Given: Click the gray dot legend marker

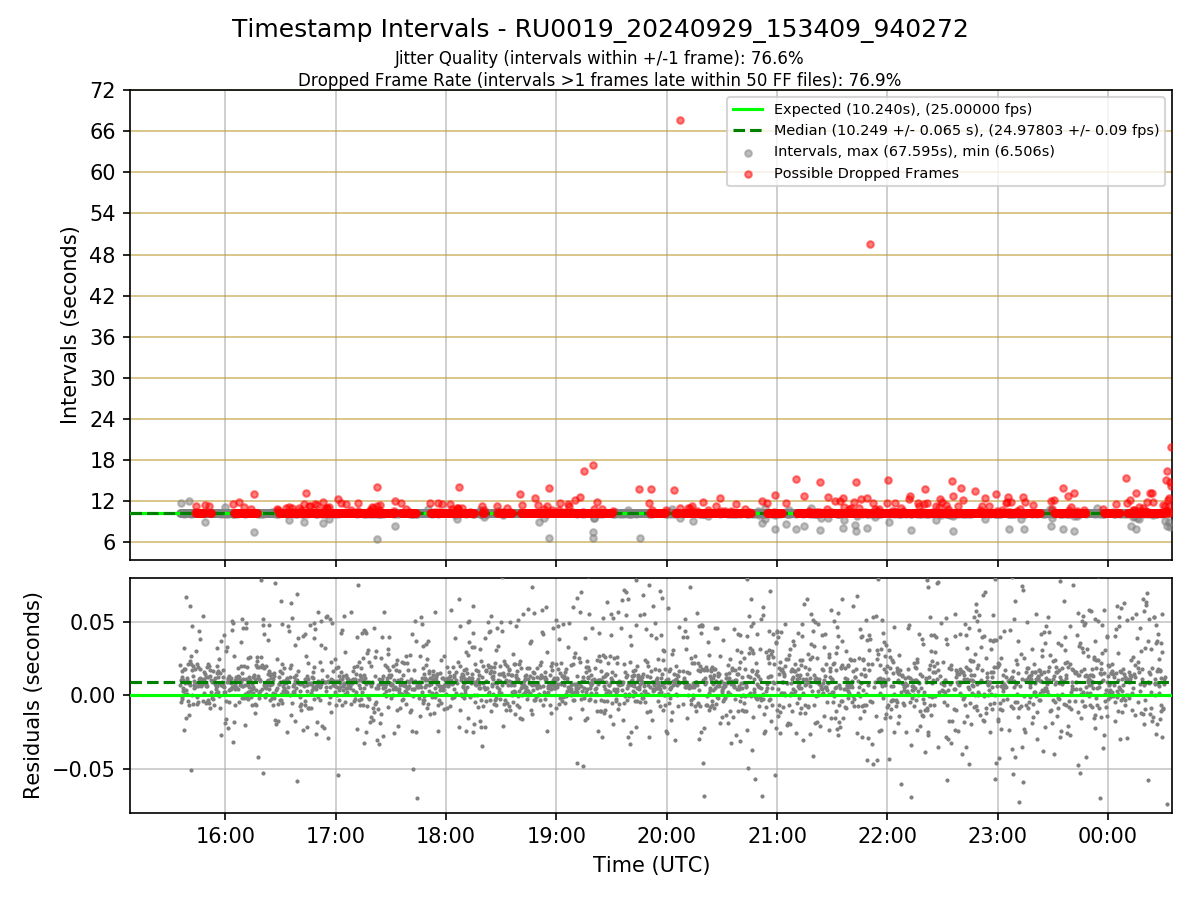Looking at the screenshot, I should coord(748,152).
